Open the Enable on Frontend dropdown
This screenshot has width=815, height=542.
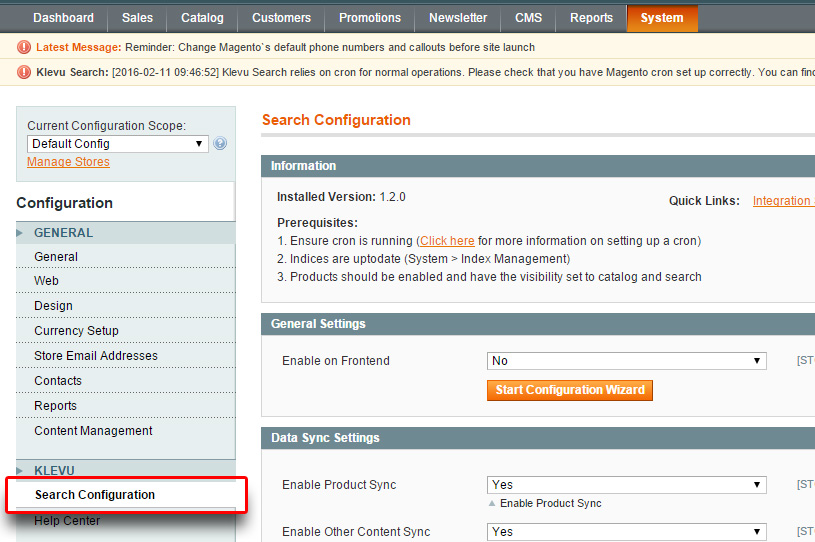(x=626, y=361)
